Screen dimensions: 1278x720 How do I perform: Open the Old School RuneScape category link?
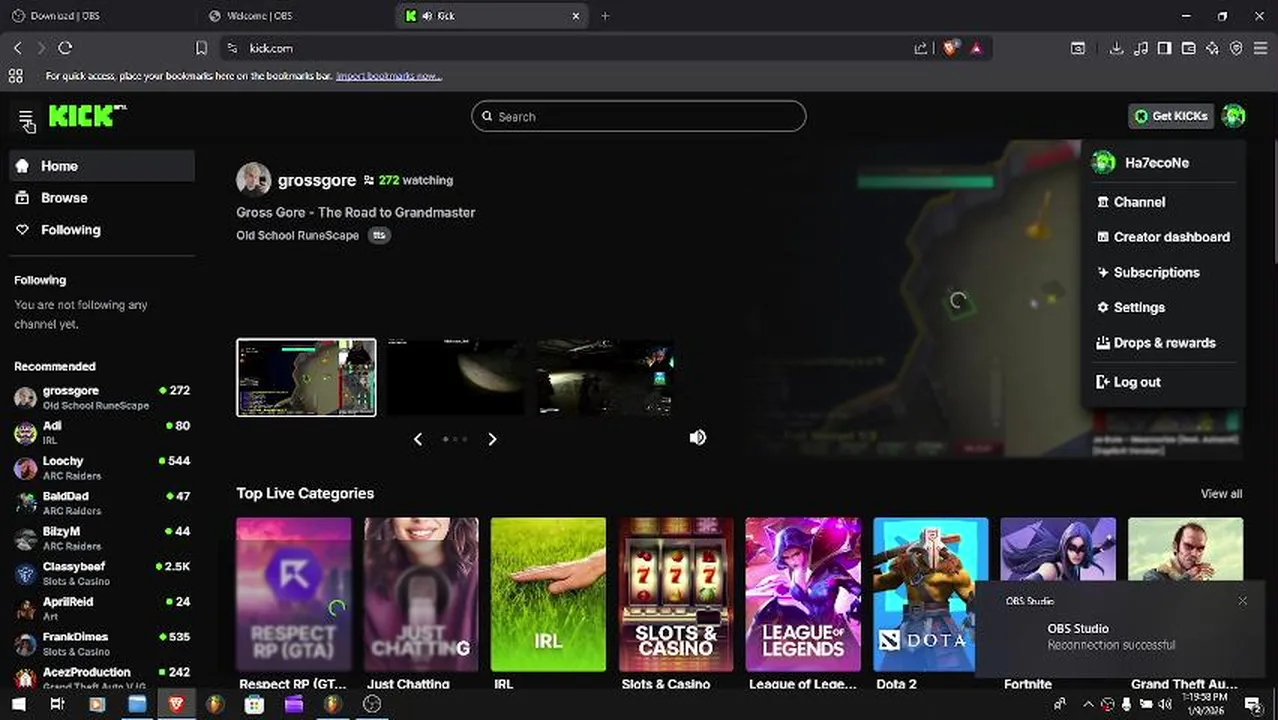coord(297,236)
